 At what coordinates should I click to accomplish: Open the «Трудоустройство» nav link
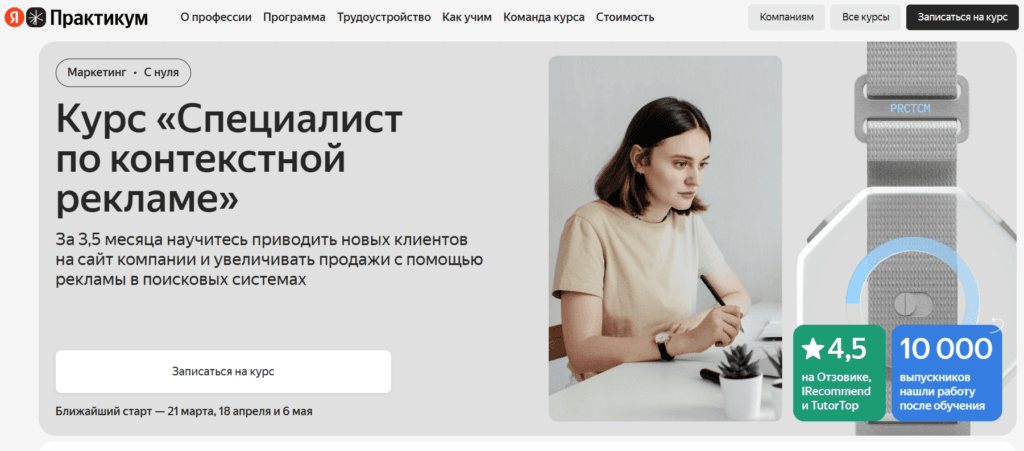pos(384,18)
